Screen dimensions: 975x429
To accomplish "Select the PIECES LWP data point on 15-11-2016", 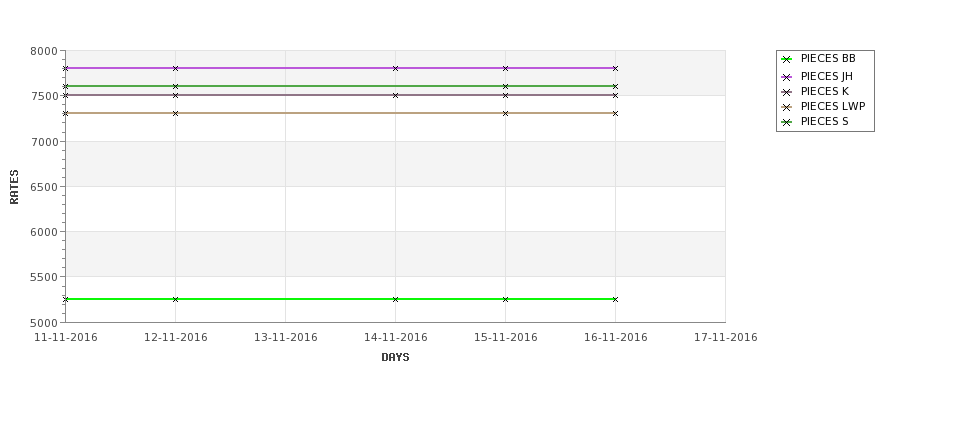I will point(506,113).
